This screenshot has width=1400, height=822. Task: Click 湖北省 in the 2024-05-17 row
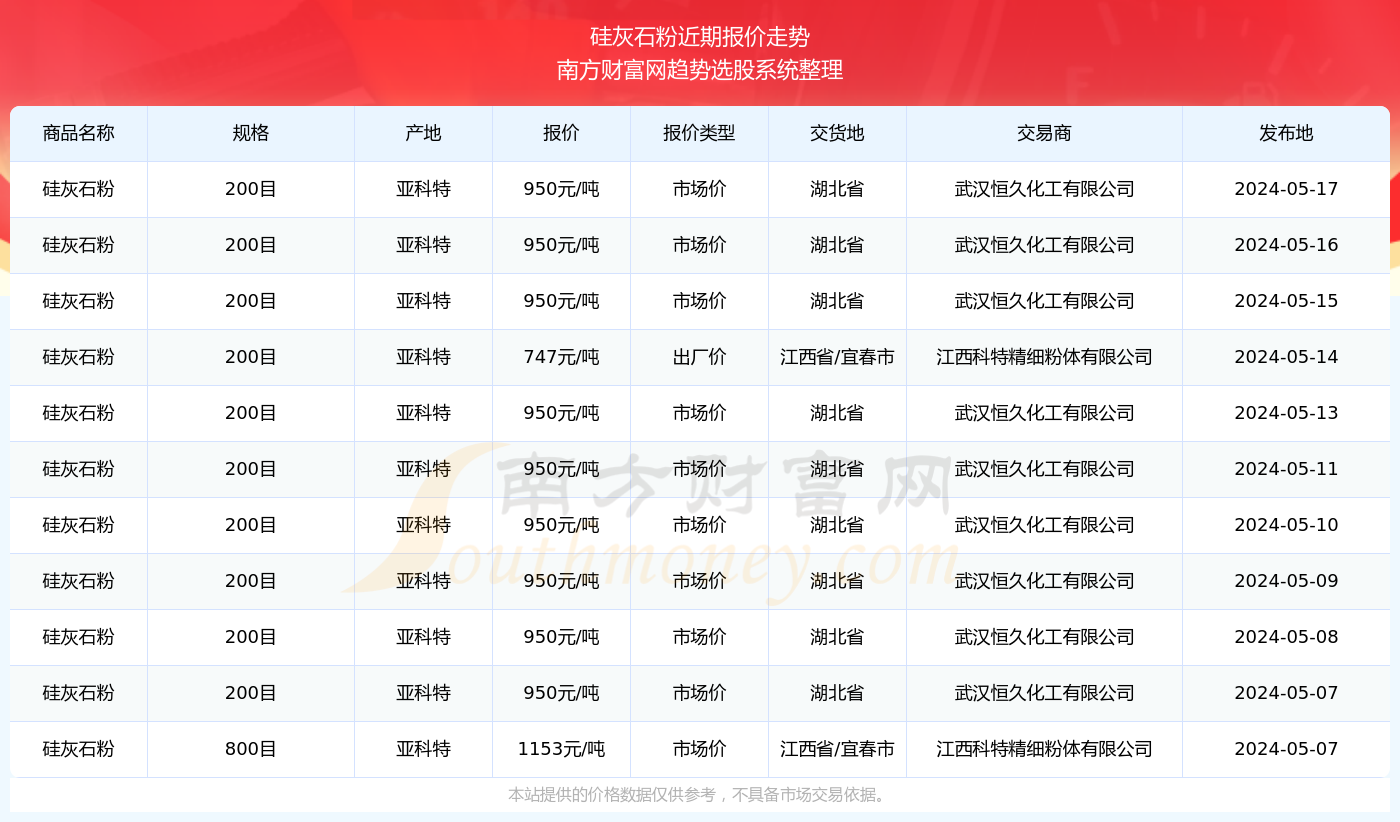(x=837, y=189)
